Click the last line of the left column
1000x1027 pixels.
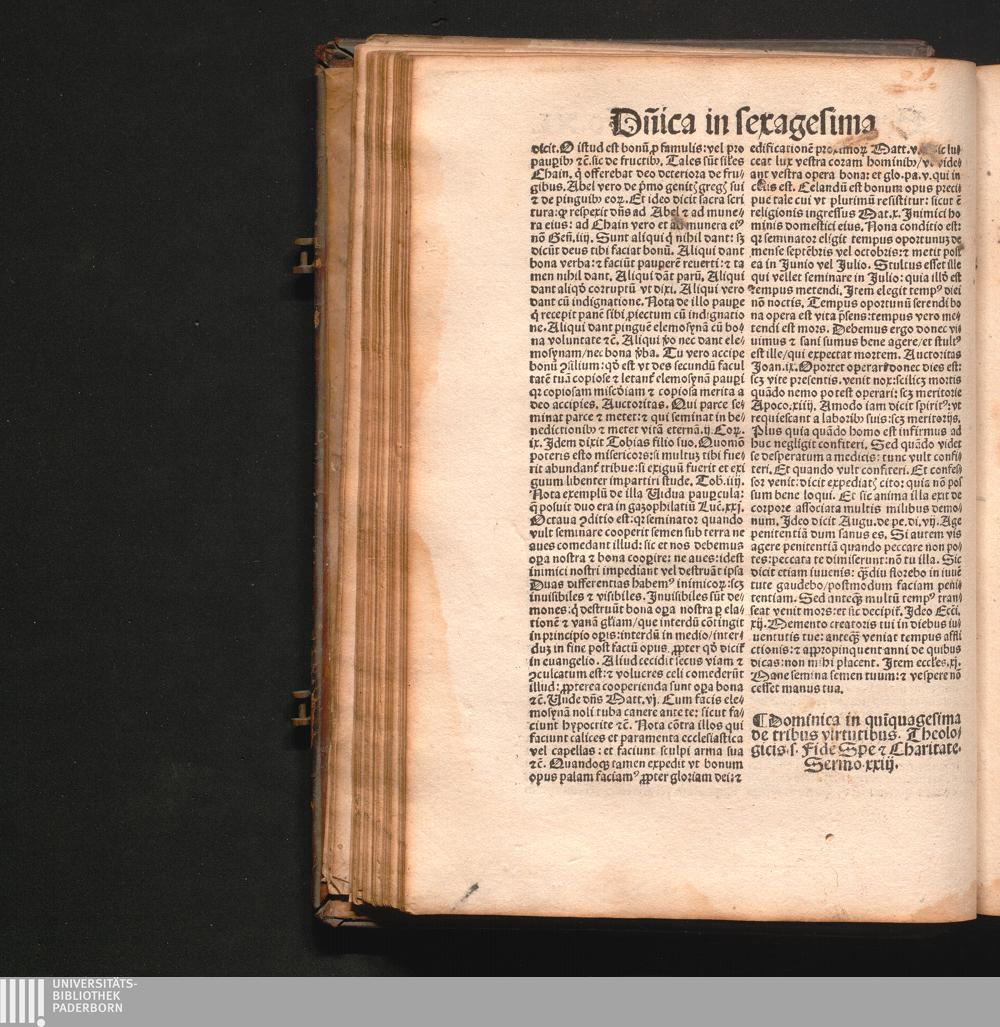pos(636,778)
